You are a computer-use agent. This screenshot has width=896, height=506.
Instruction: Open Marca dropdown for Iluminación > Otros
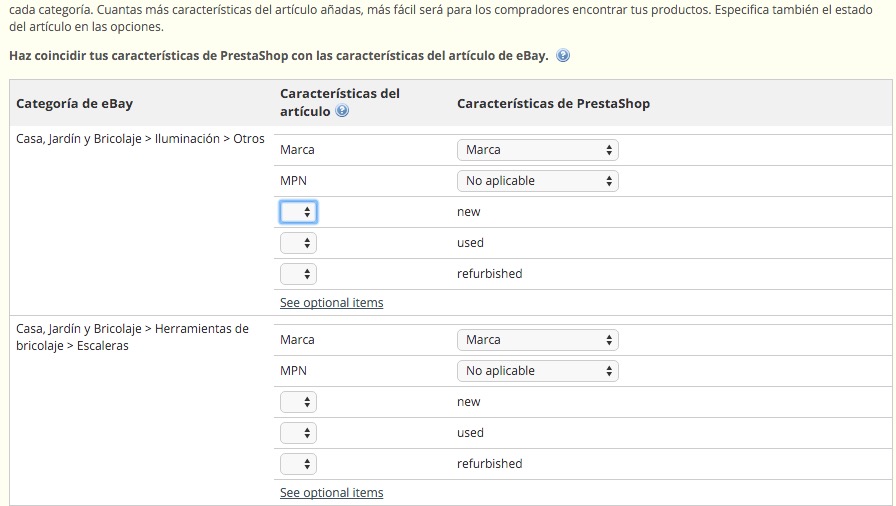click(x=538, y=150)
